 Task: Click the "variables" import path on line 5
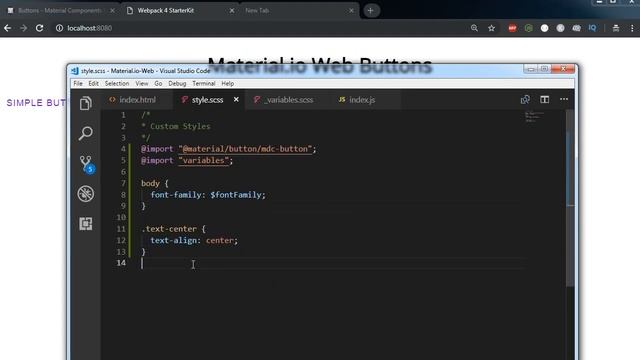pos(203,160)
